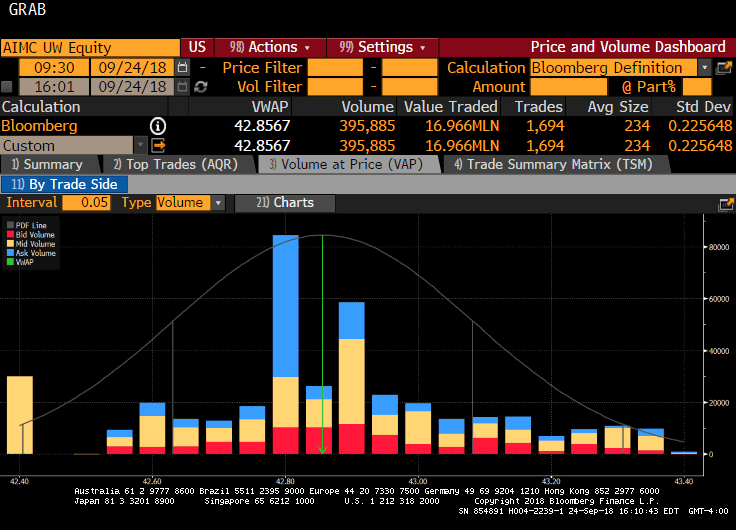Pop out the chart panel icon
The width and height of the screenshot is (736, 530).
coord(726,203)
